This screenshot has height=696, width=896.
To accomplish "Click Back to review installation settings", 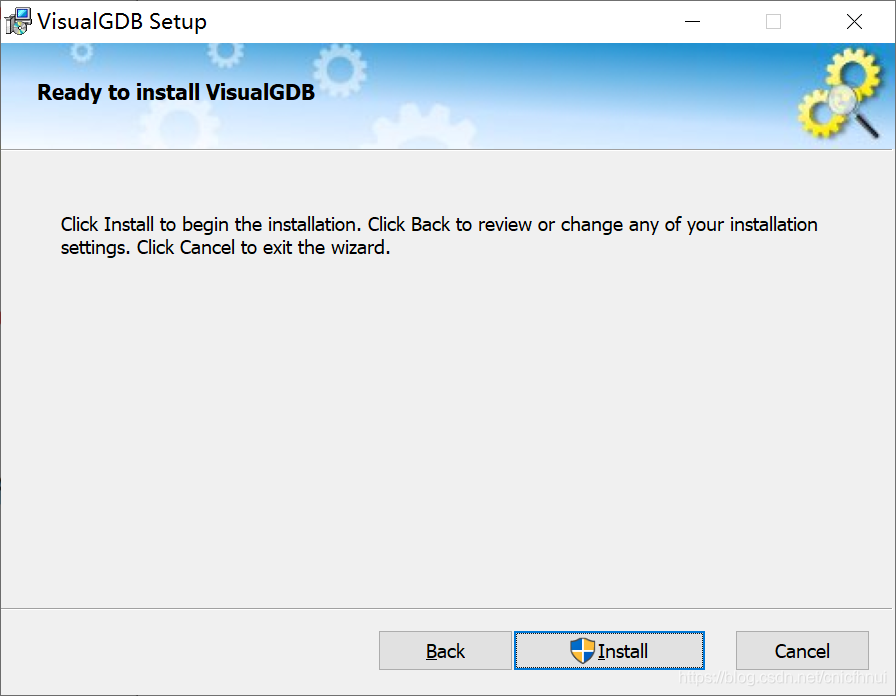I will [444, 650].
